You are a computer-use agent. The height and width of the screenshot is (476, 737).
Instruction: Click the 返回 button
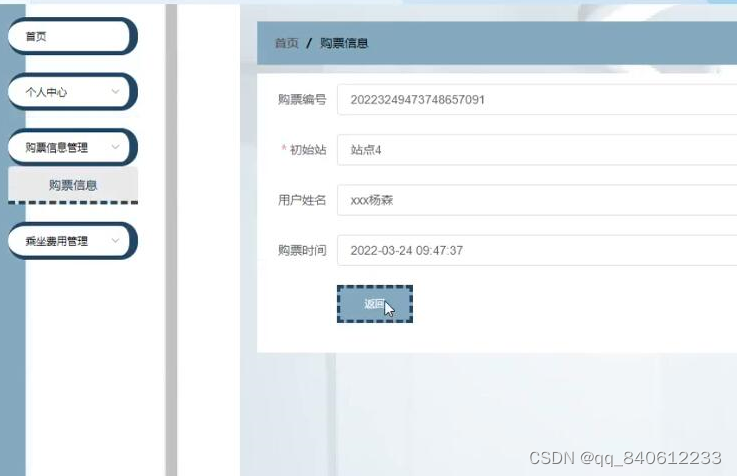coord(375,304)
